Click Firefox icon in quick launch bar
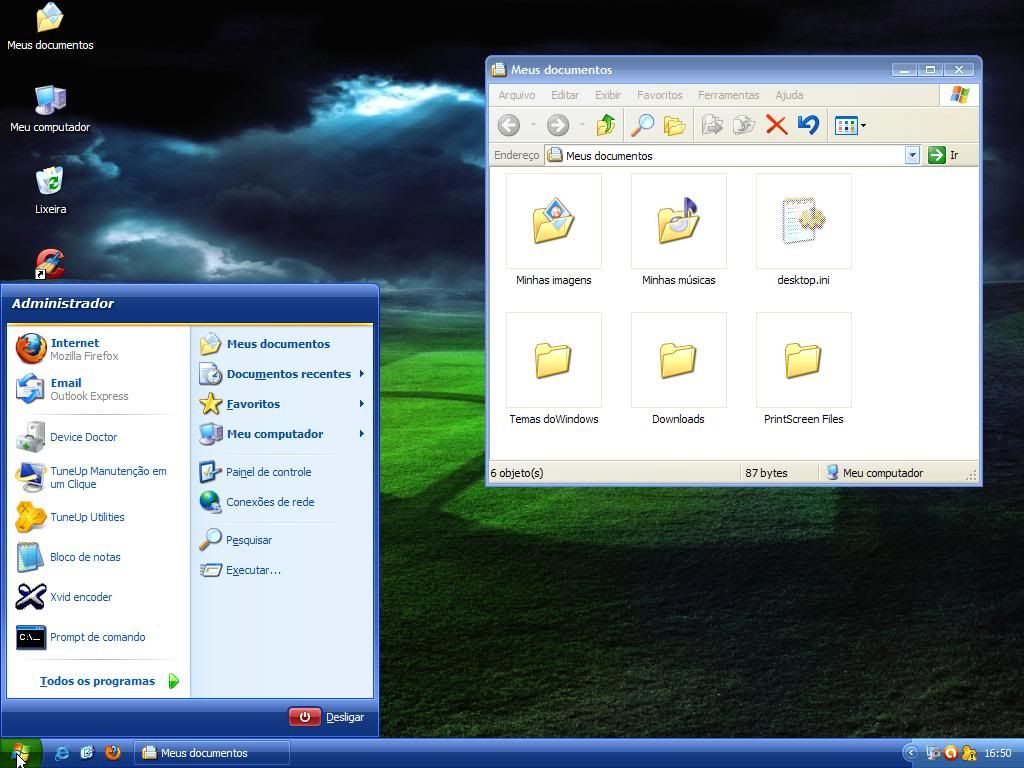The image size is (1024, 768). 113,753
